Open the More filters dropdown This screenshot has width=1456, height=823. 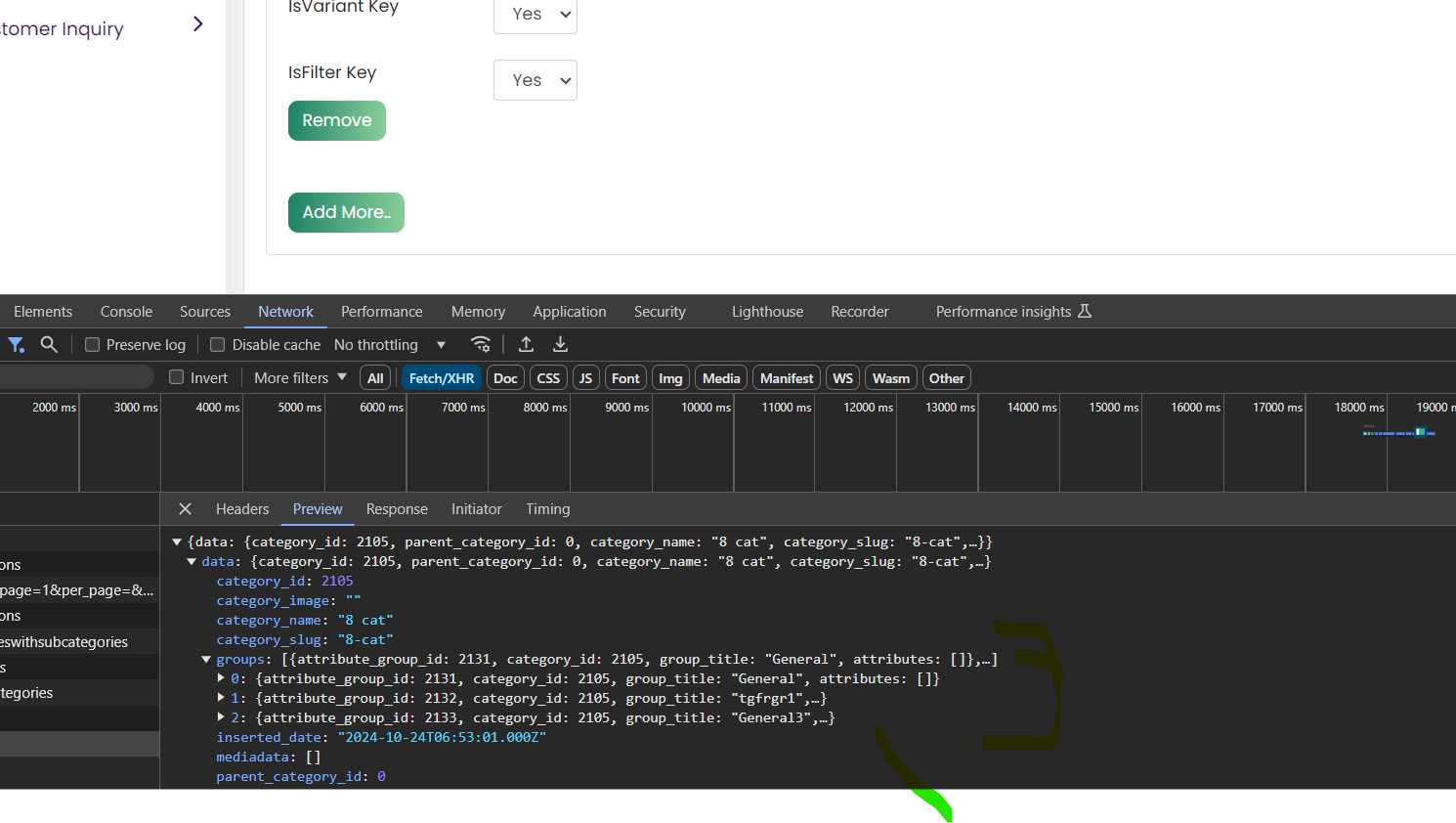tap(300, 377)
